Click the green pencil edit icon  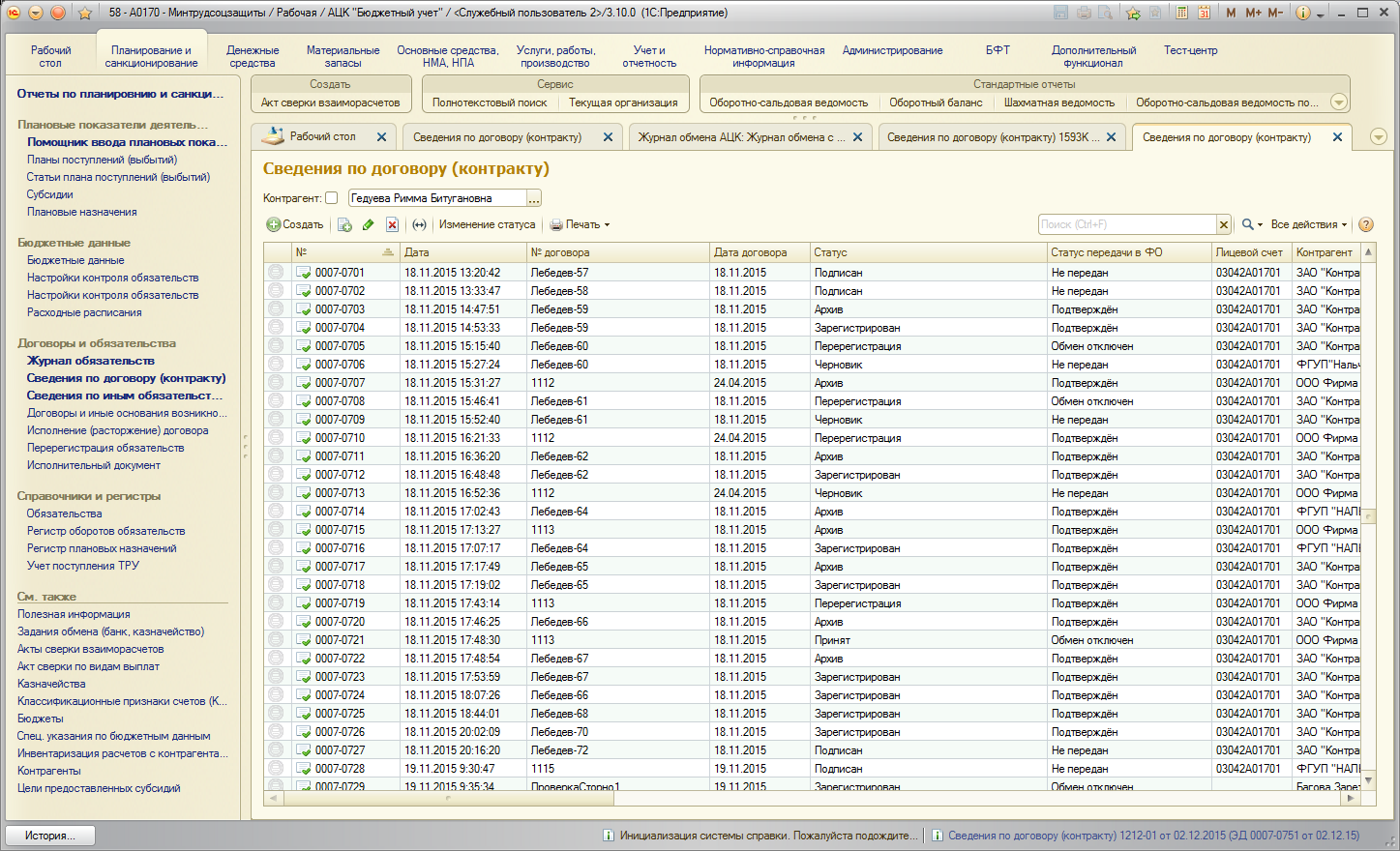pos(368,224)
